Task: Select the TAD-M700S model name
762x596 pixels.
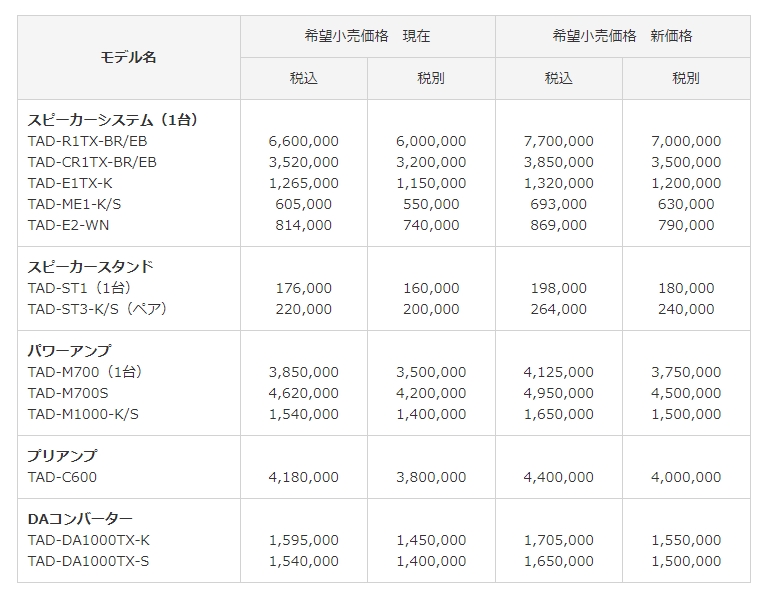Action: (70, 393)
